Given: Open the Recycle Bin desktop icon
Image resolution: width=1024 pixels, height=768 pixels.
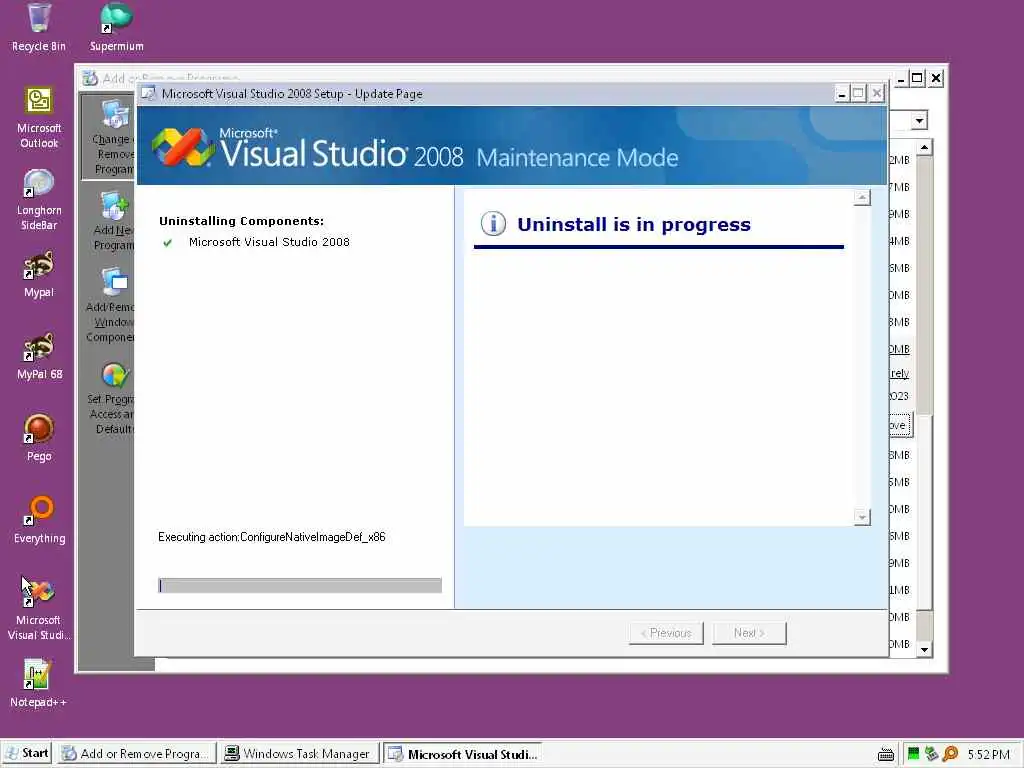Looking at the screenshot, I should click(39, 27).
